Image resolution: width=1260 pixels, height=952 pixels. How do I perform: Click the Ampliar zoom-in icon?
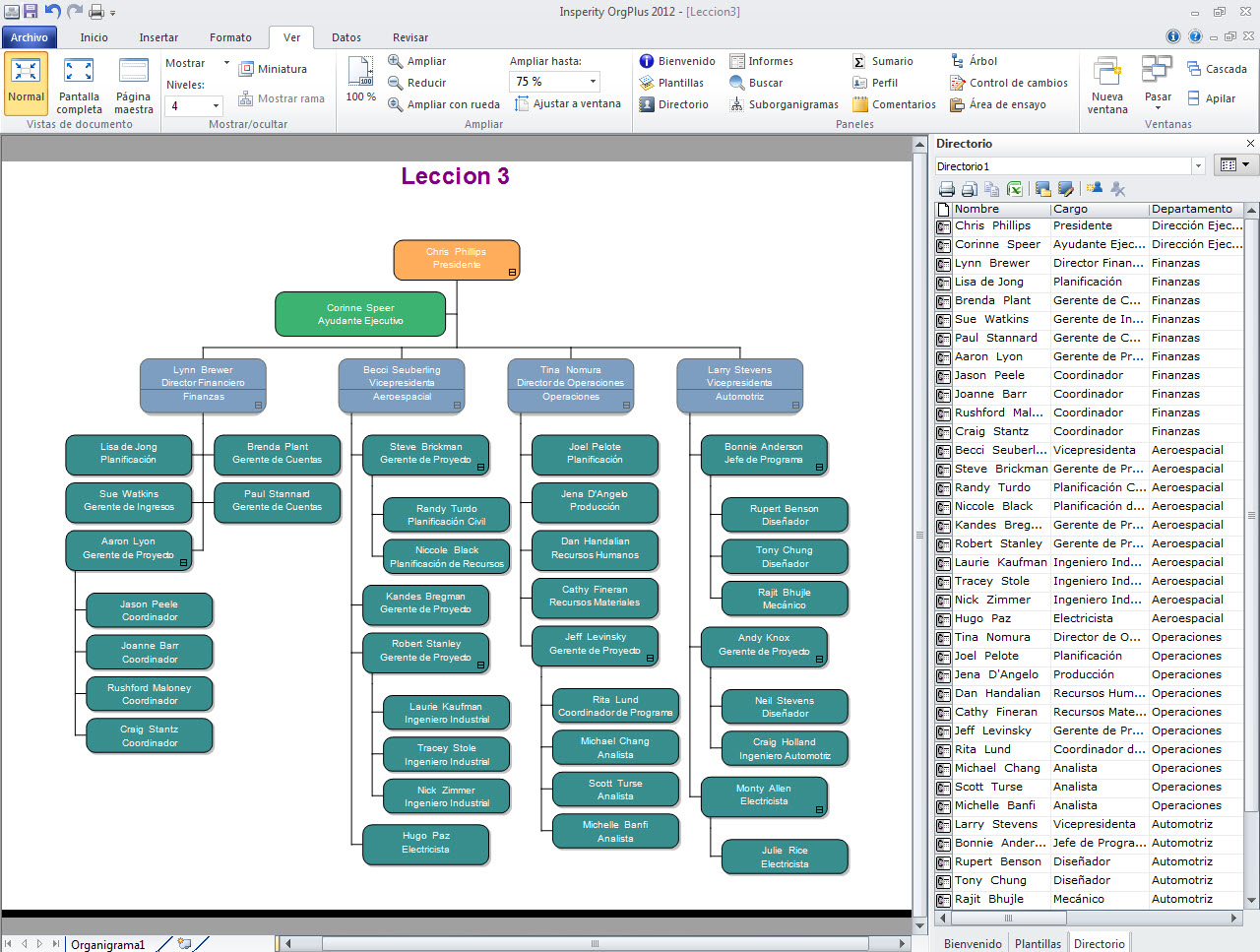396,61
